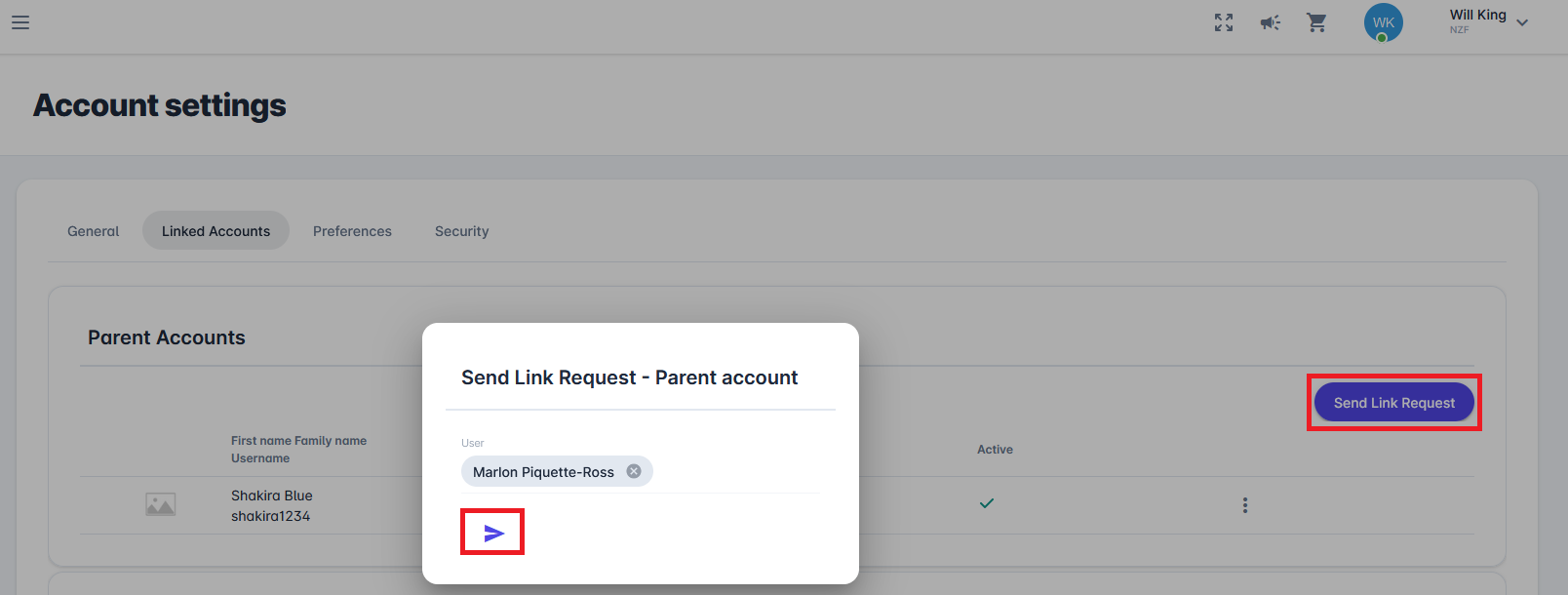Image resolution: width=1568 pixels, height=595 pixels.
Task: Click the WK user avatar
Action: (1383, 22)
